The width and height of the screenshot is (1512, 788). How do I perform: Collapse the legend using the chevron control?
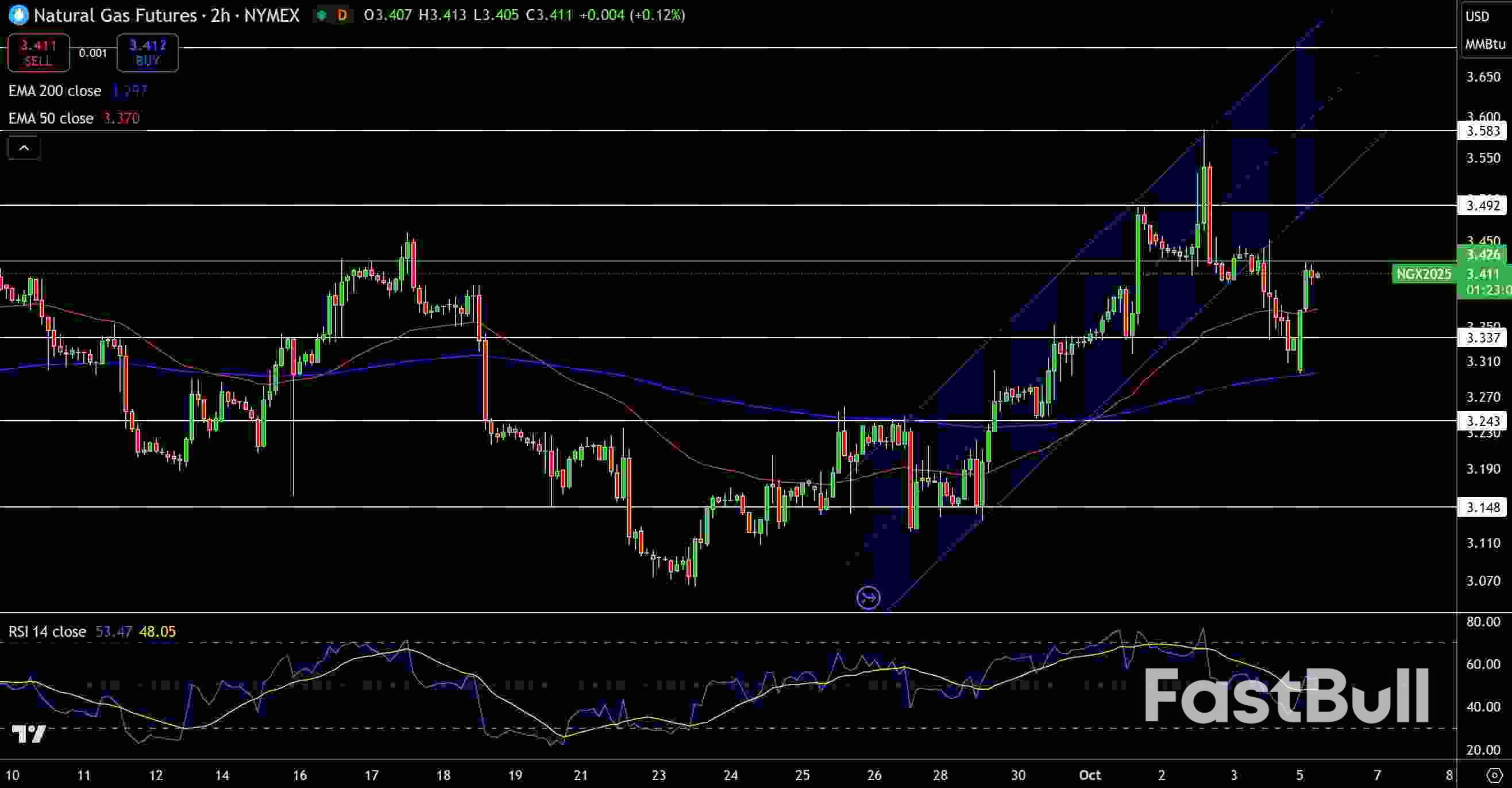(x=24, y=147)
